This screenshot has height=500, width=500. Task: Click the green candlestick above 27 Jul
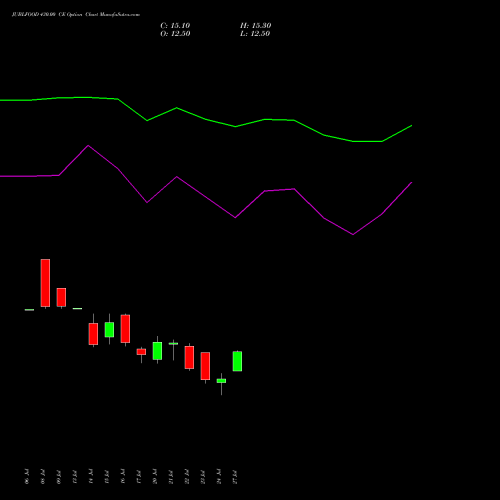pos(237,361)
